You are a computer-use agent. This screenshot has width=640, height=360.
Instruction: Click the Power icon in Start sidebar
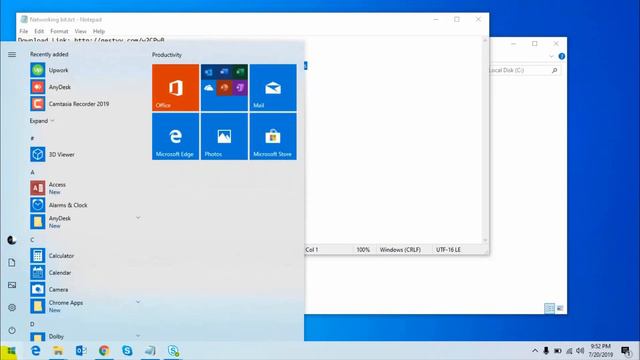coord(12,330)
